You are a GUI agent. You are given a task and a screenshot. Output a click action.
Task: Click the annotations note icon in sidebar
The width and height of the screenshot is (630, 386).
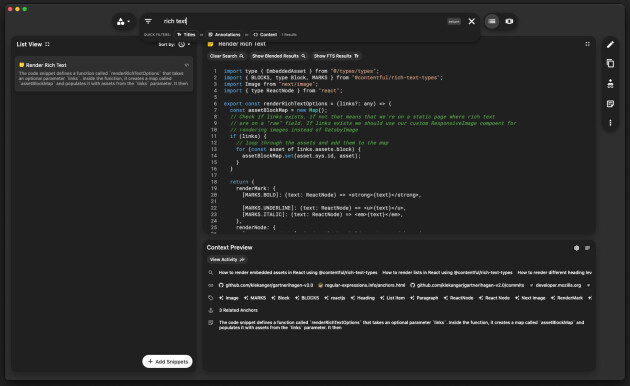(610, 104)
